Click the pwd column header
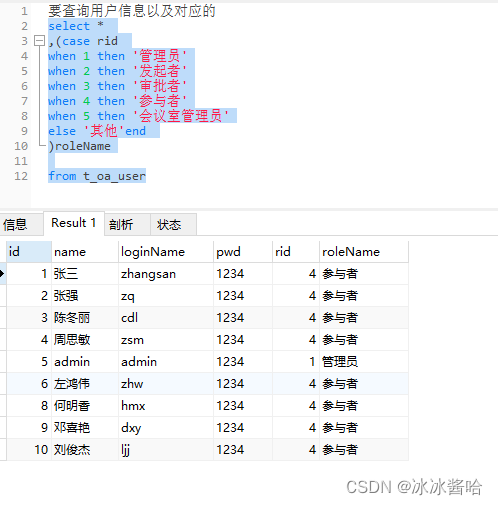The height and width of the screenshot is (505, 498). point(243,252)
